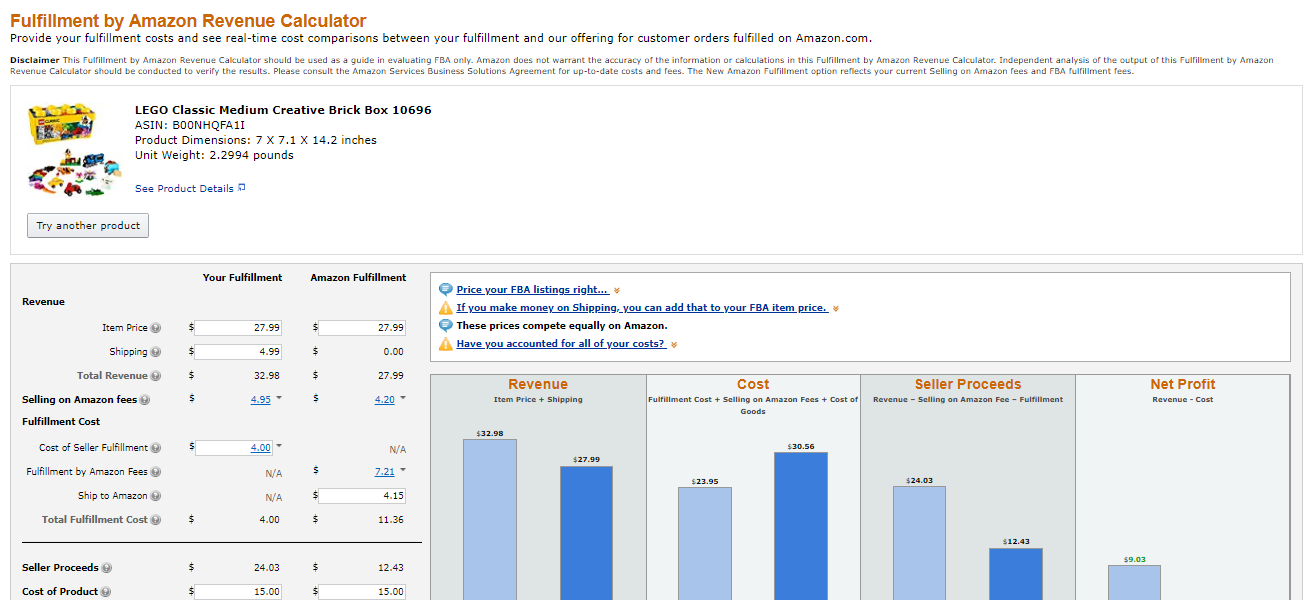Click the light blue $23.95 Cost bar
Viewport: 1312px width, 600px height.
click(x=705, y=544)
